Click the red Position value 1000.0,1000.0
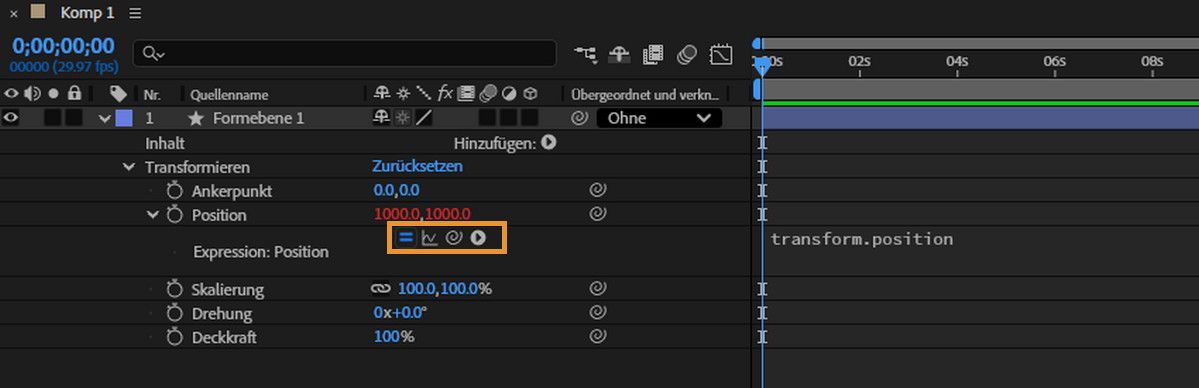Image resolution: width=1199 pixels, height=388 pixels. point(422,214)
